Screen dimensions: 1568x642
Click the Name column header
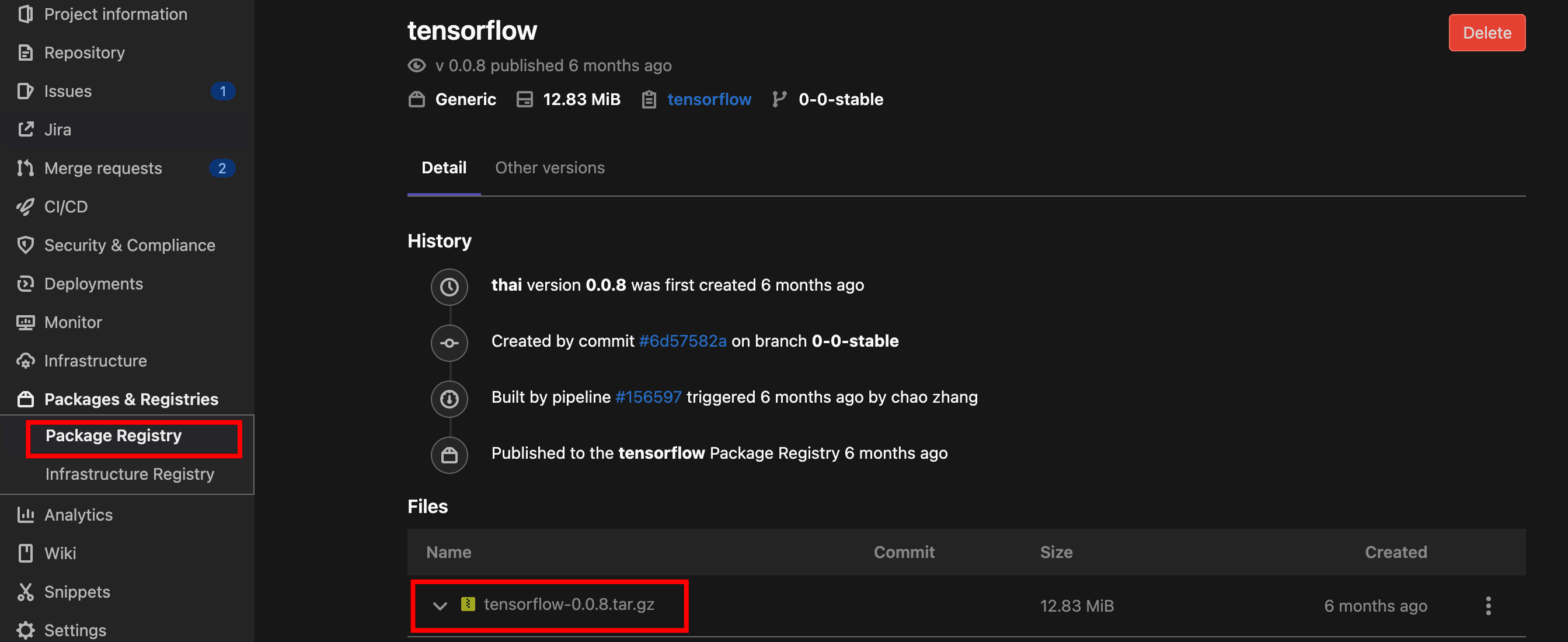point(448,552)
